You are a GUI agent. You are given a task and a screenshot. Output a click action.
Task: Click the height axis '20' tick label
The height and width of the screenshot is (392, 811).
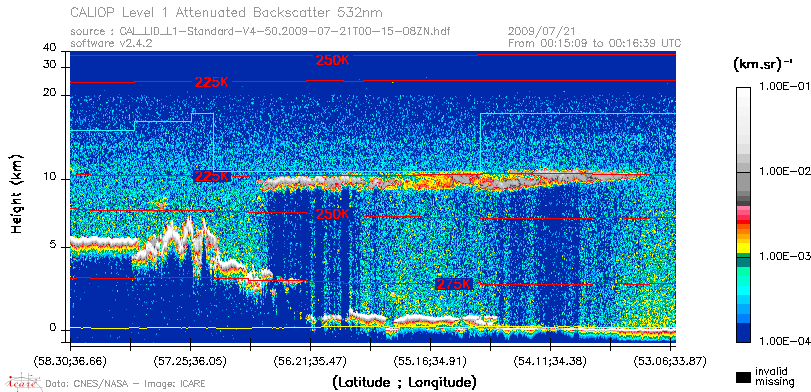(50, 92)
